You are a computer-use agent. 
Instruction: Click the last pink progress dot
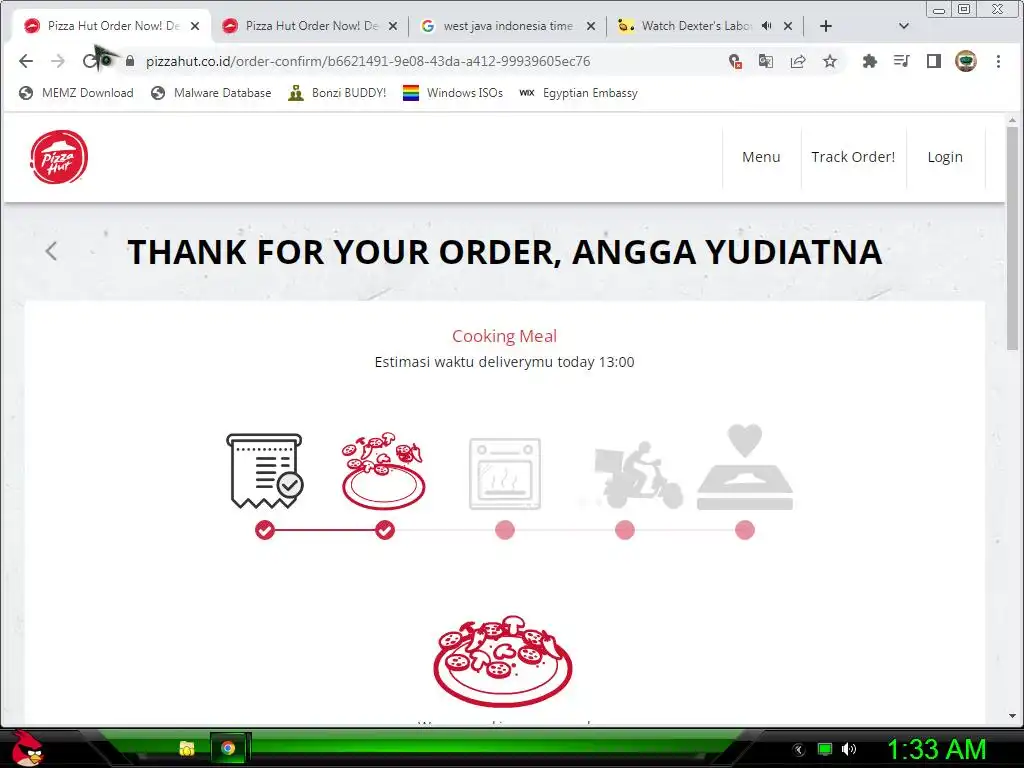click(x=745, y=530)
